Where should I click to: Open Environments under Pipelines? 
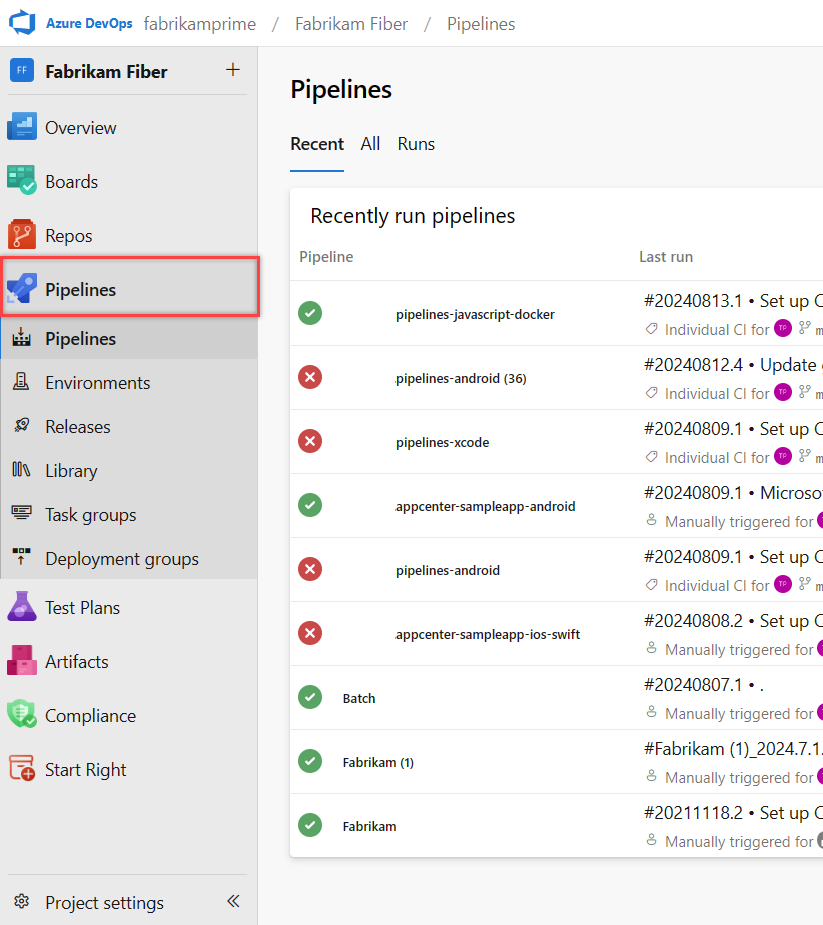(98, 382)
